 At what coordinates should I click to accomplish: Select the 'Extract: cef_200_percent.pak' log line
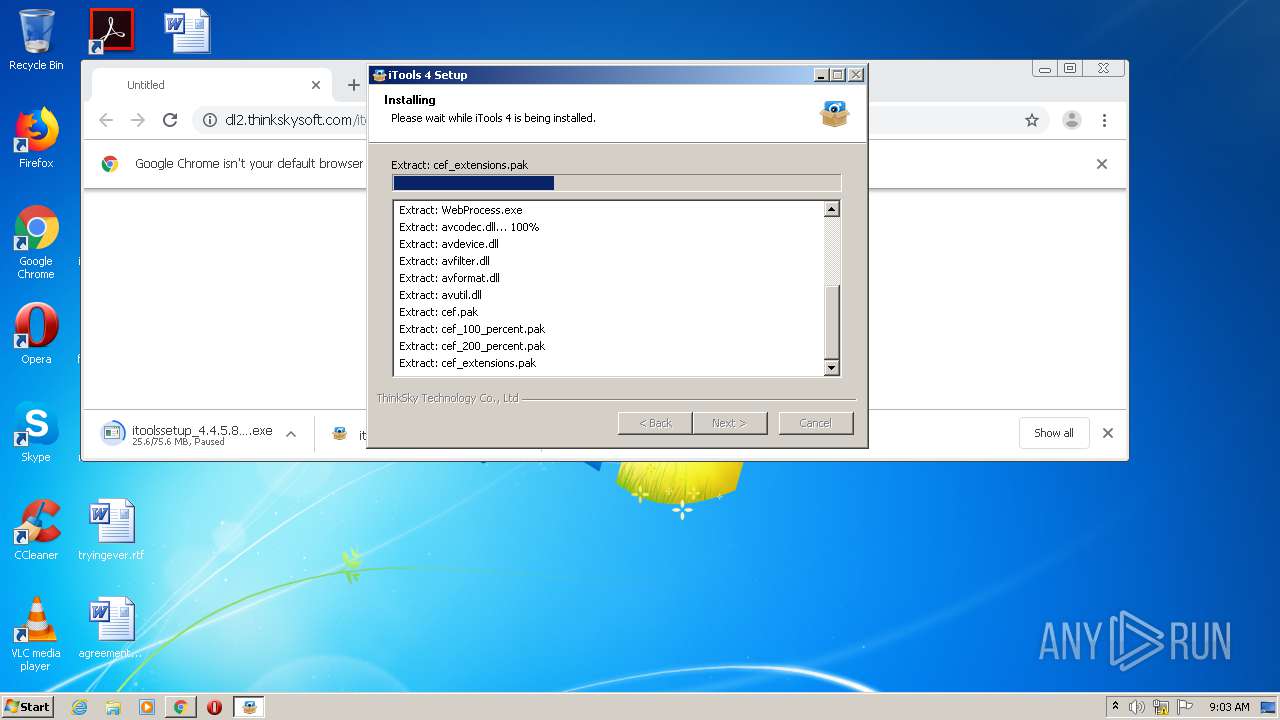(472, 346)
